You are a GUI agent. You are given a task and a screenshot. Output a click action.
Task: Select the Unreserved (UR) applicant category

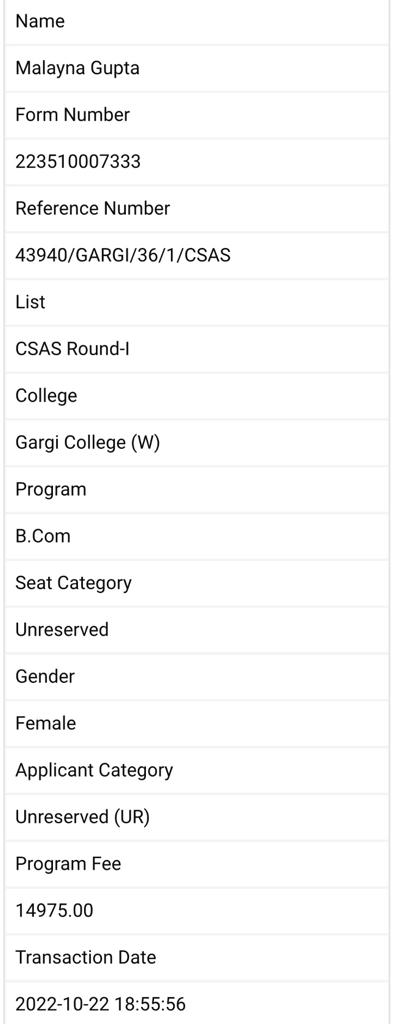click(82, 817)
